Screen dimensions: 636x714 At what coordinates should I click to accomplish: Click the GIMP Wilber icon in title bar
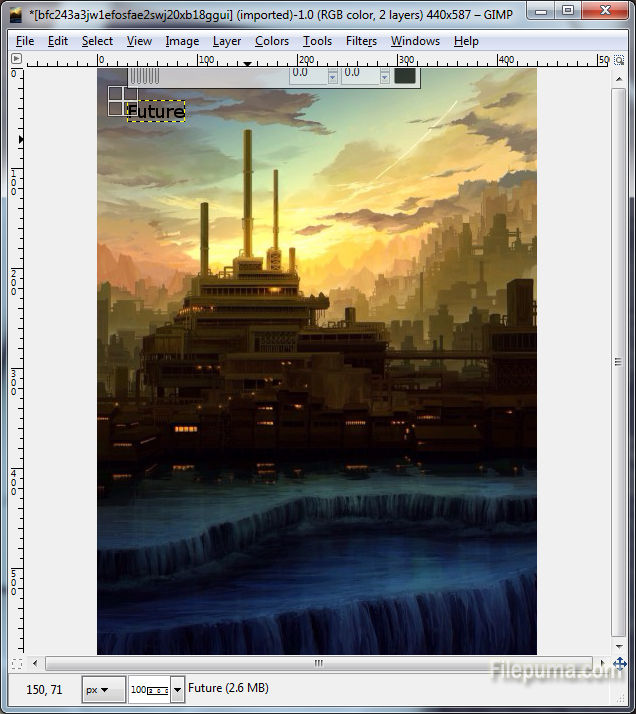tap(16, 11)
